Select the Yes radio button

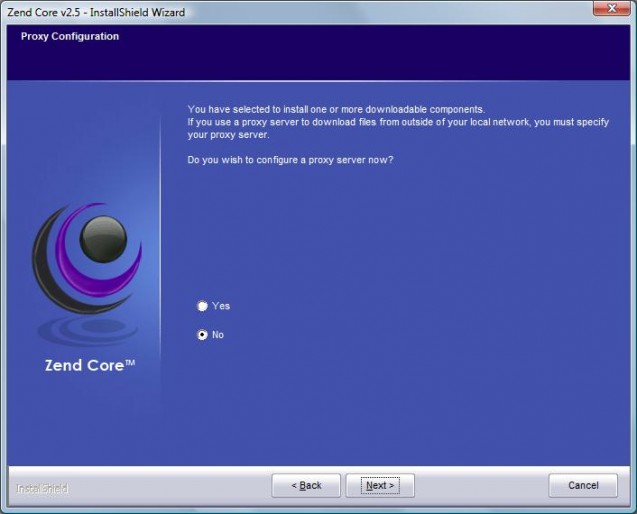(x=202, y=306)
